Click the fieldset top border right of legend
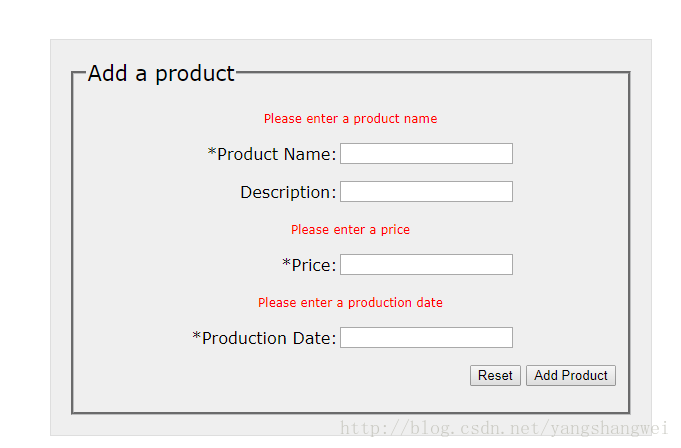The image size is (681, 448). 430,73
